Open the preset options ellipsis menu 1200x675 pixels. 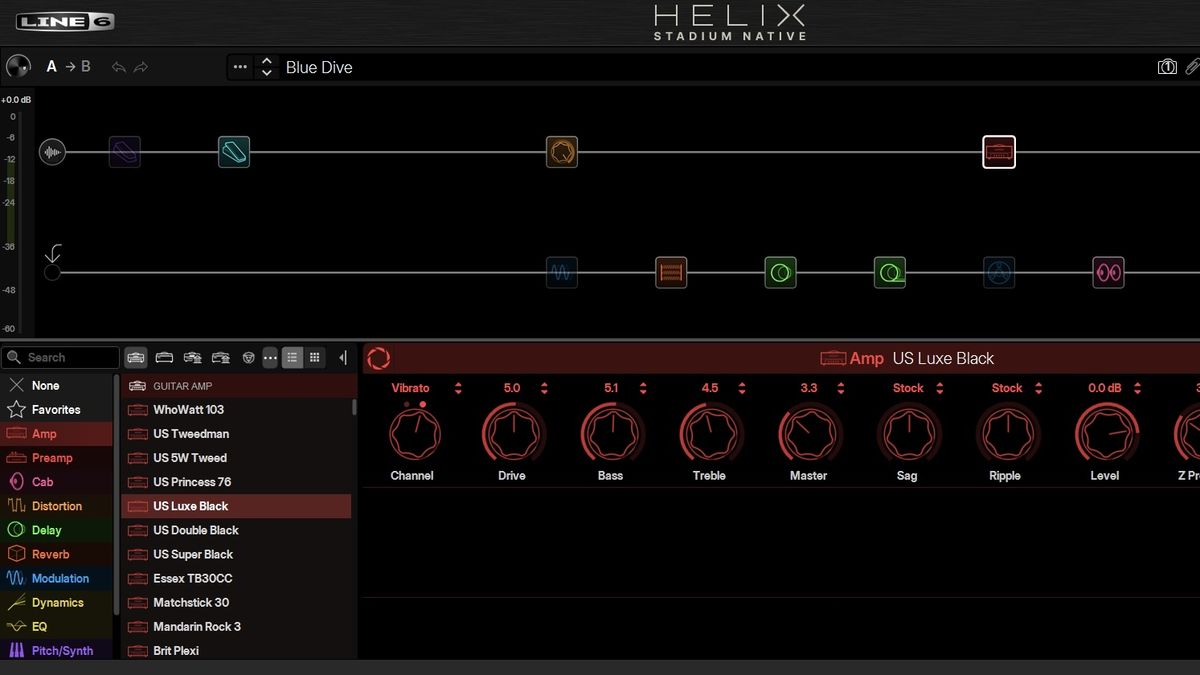[240, 67]
